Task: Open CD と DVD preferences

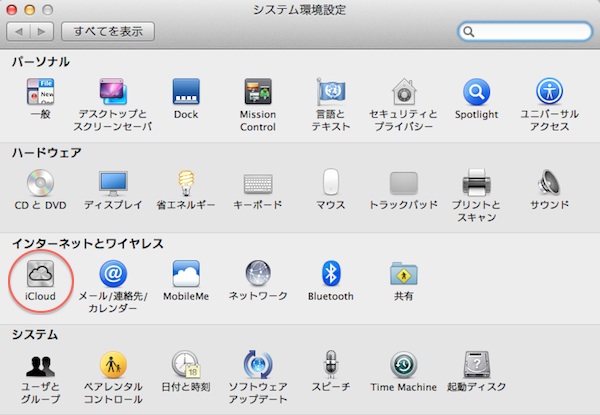Action: tap(40, 183)
